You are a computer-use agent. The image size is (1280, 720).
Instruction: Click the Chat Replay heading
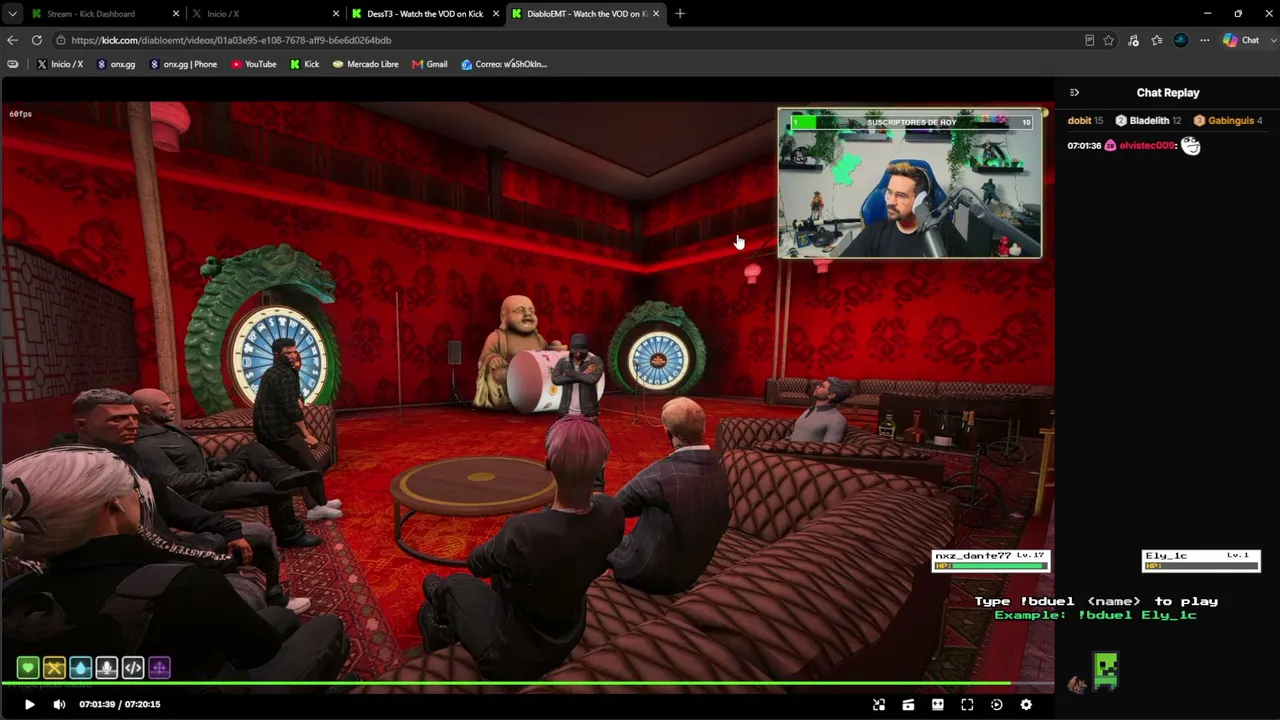click(1168, 93)
